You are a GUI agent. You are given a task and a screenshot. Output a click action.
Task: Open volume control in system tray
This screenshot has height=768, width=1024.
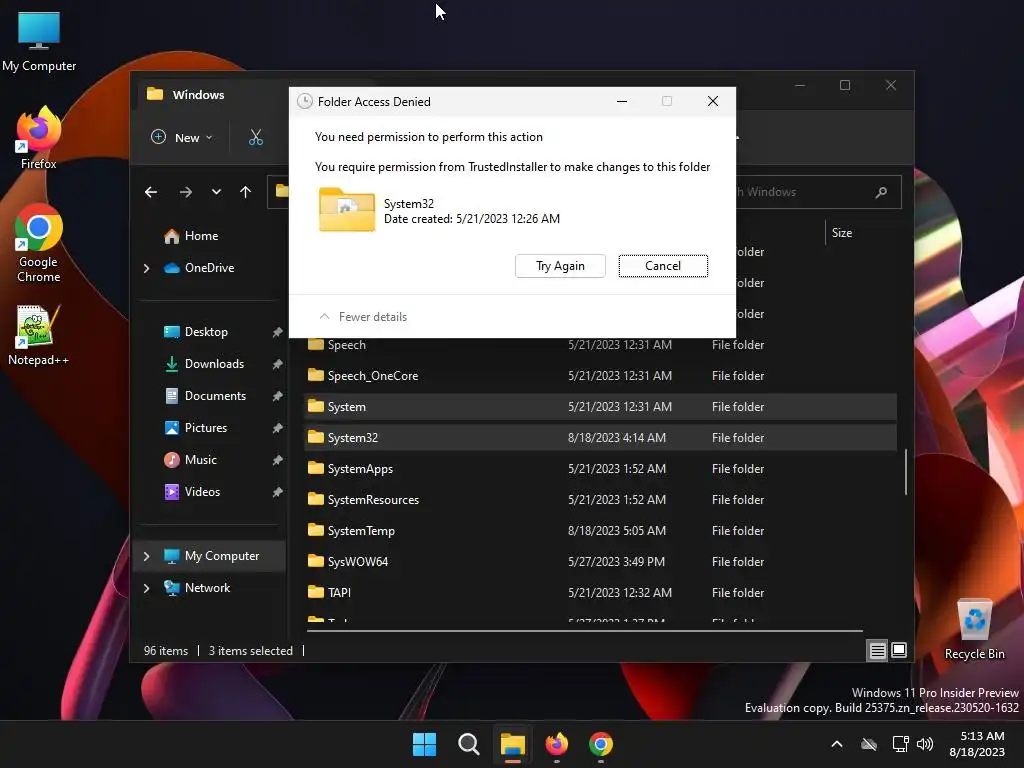[925, 744]
